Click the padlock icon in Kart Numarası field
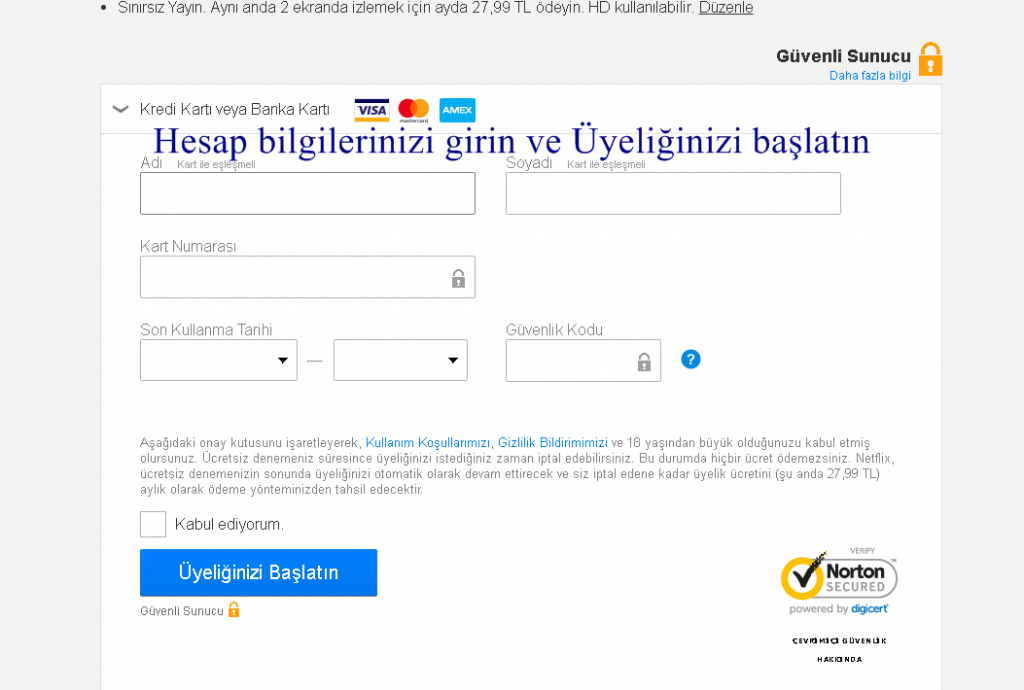This screenshot has width=1024, height=690. coord(458,279)
